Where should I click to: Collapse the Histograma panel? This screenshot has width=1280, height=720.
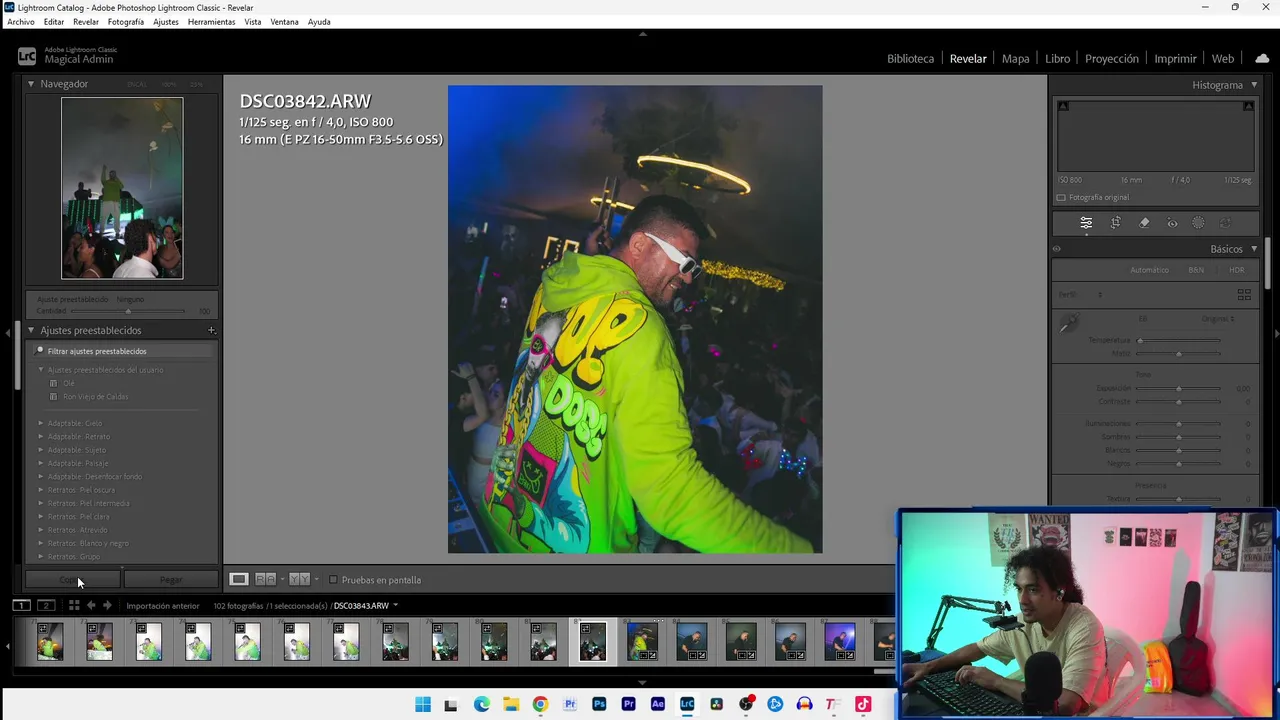(x=1254, y=85)
